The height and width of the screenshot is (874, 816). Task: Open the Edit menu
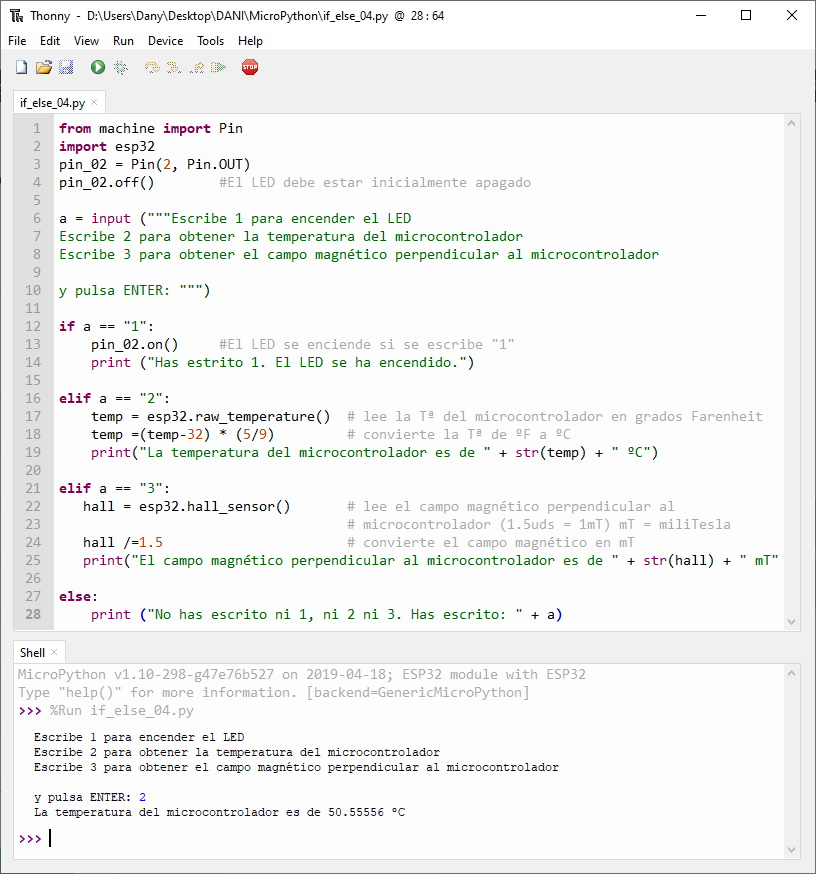(x=50, y=41)
